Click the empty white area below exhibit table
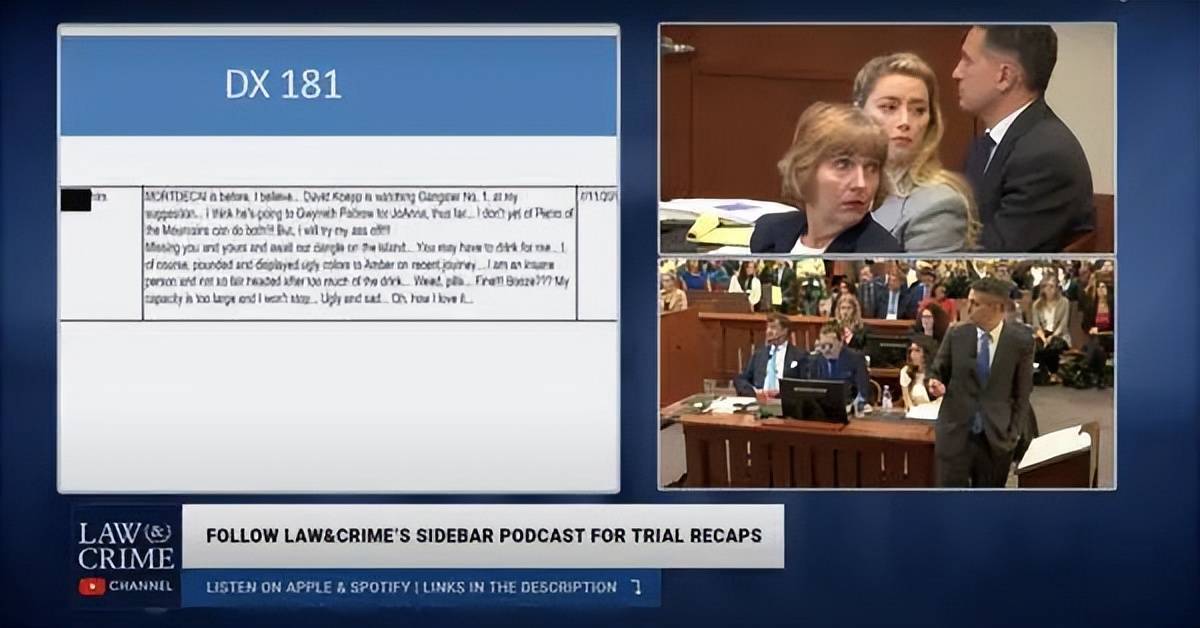The image size is (1200, 628). click(338, 405)
